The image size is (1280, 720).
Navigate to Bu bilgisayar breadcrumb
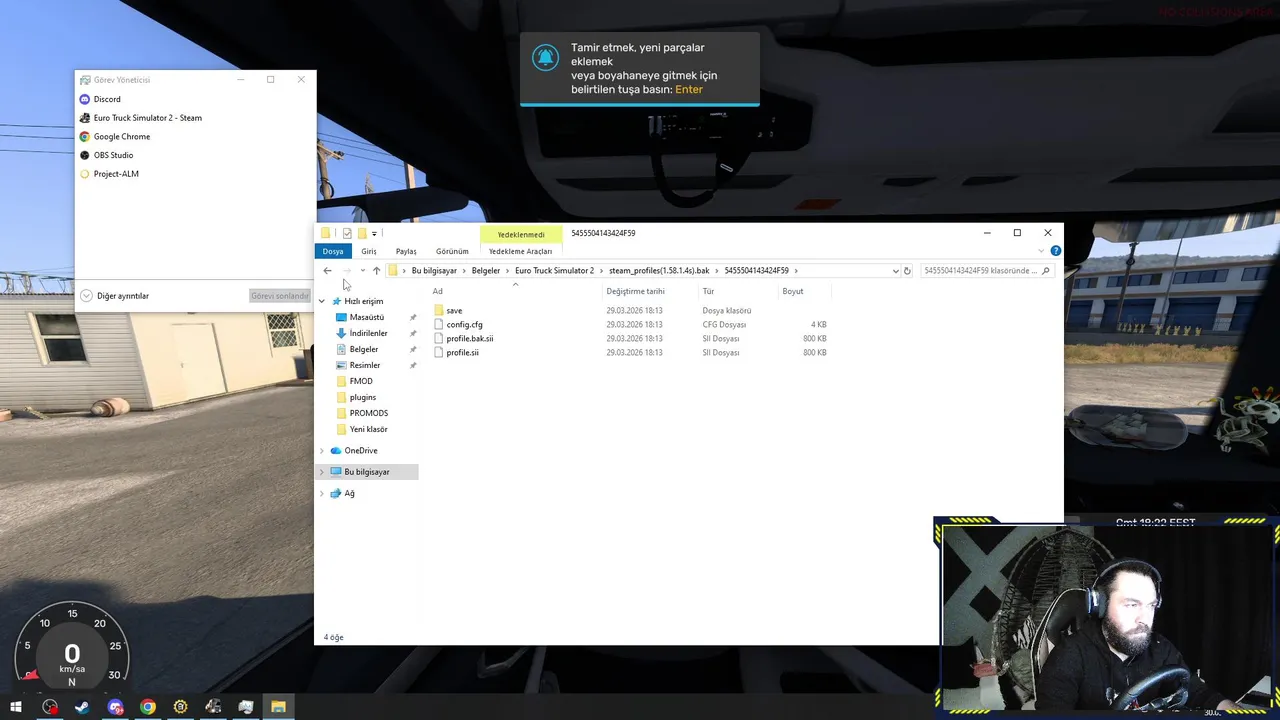pos(434,271)
